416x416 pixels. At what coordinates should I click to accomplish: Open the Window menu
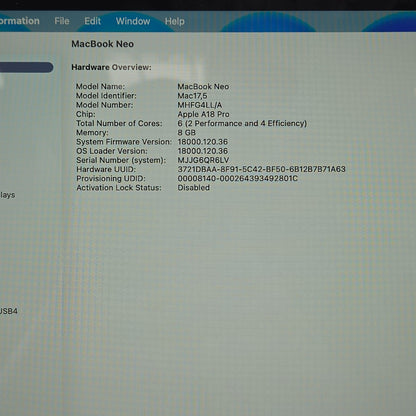133,21
